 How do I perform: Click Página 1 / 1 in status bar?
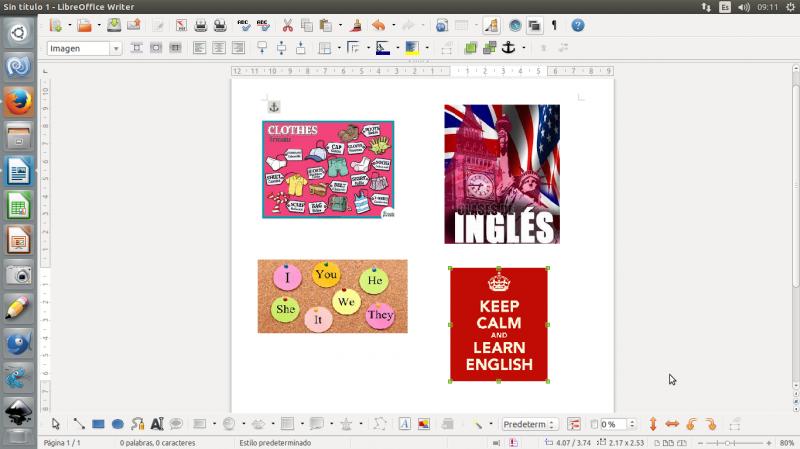pos(62,443)
